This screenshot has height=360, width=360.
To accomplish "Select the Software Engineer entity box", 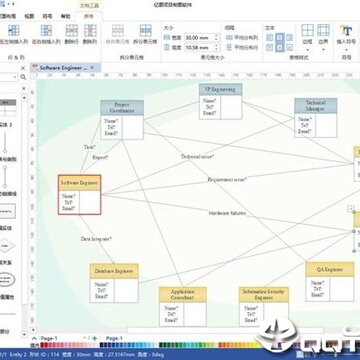I will tap(79, 195).
